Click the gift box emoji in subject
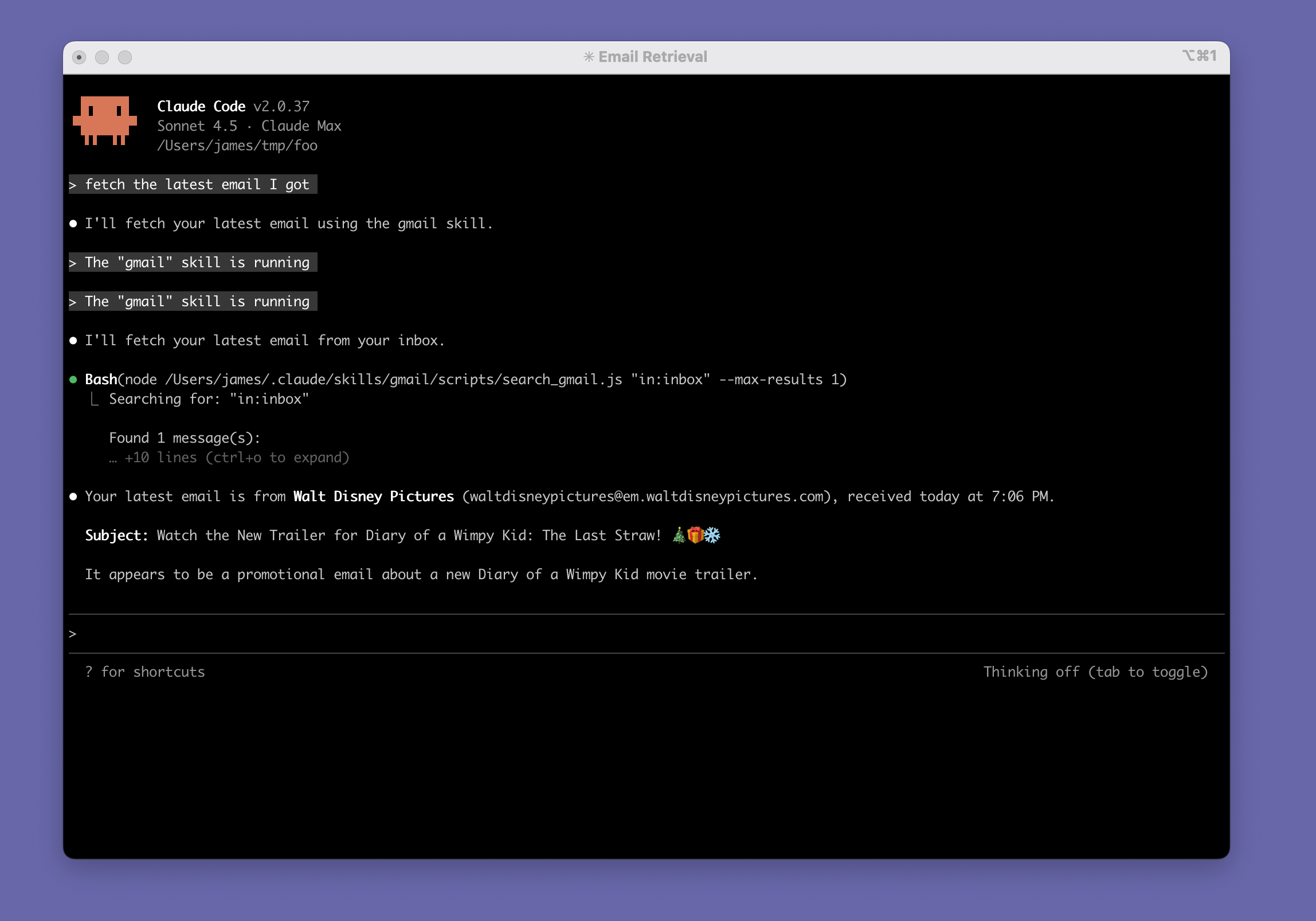Viewport: 1316px width, 921px height. point(695,535)
